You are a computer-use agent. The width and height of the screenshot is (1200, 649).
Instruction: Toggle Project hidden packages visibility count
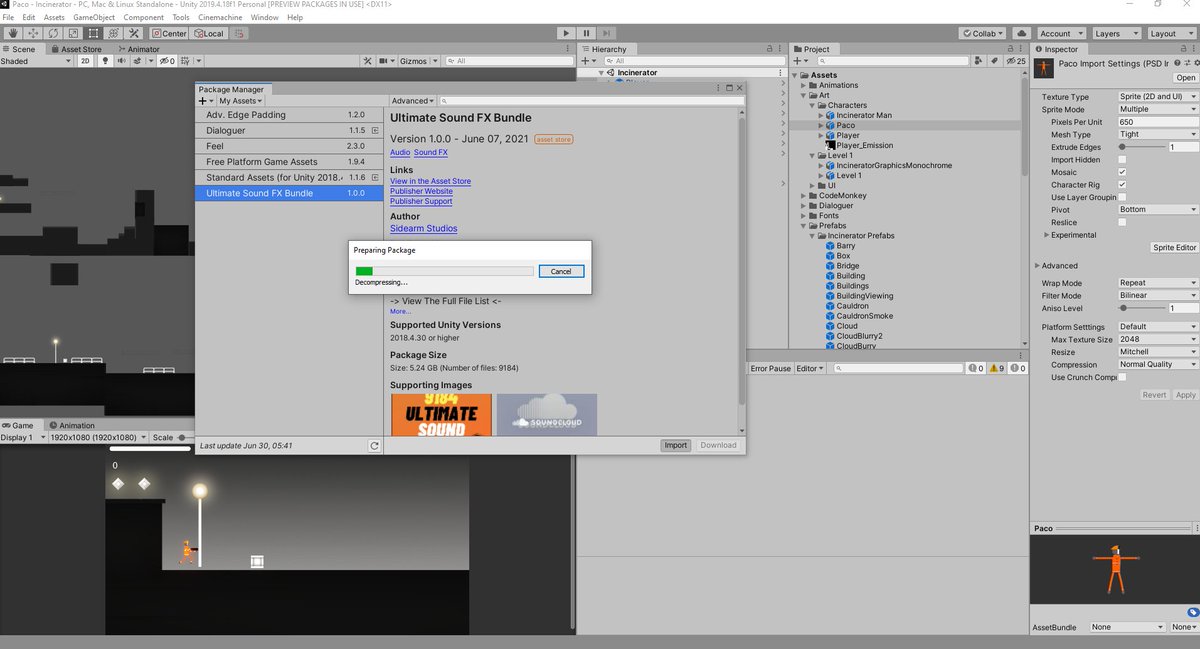[1018, 61]
